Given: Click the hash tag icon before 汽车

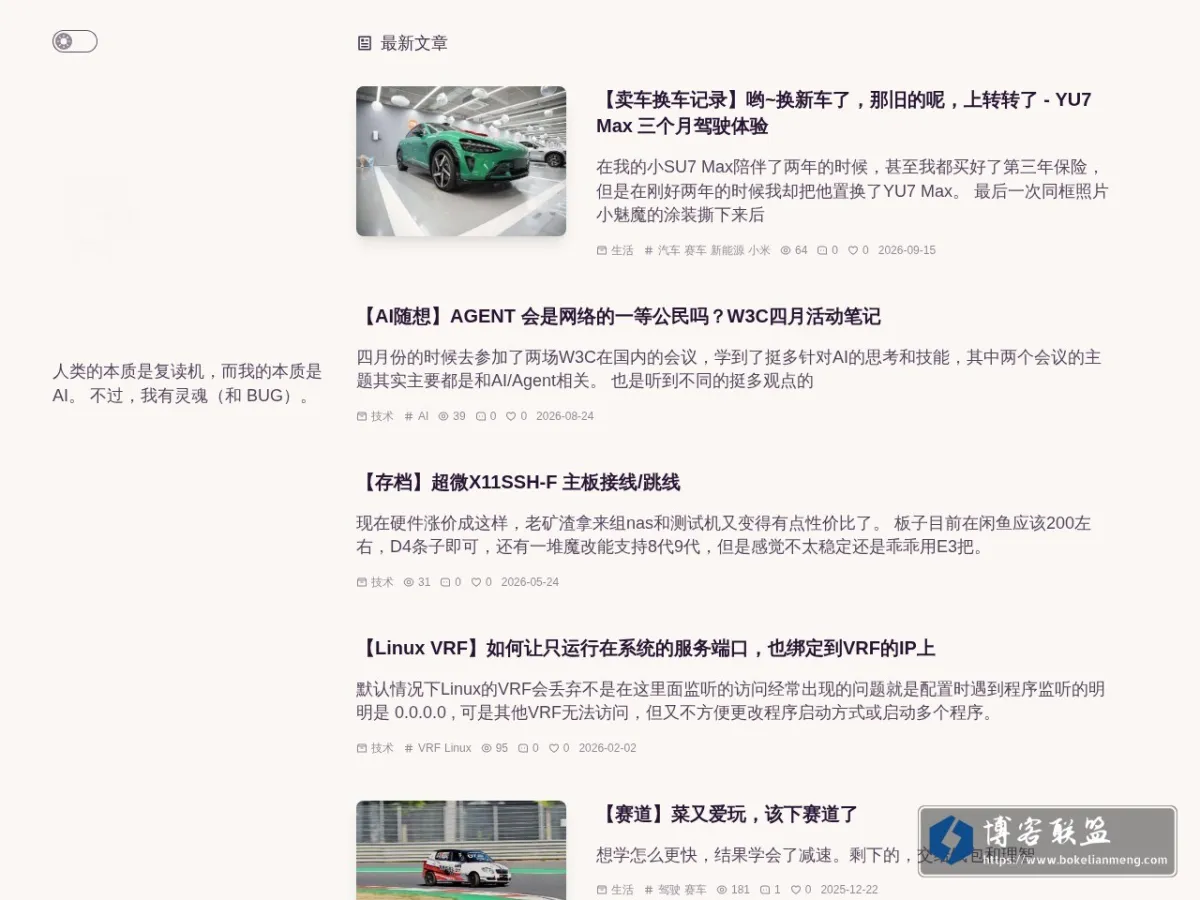Looking at the screenshot, I should [x=648, y=251].
